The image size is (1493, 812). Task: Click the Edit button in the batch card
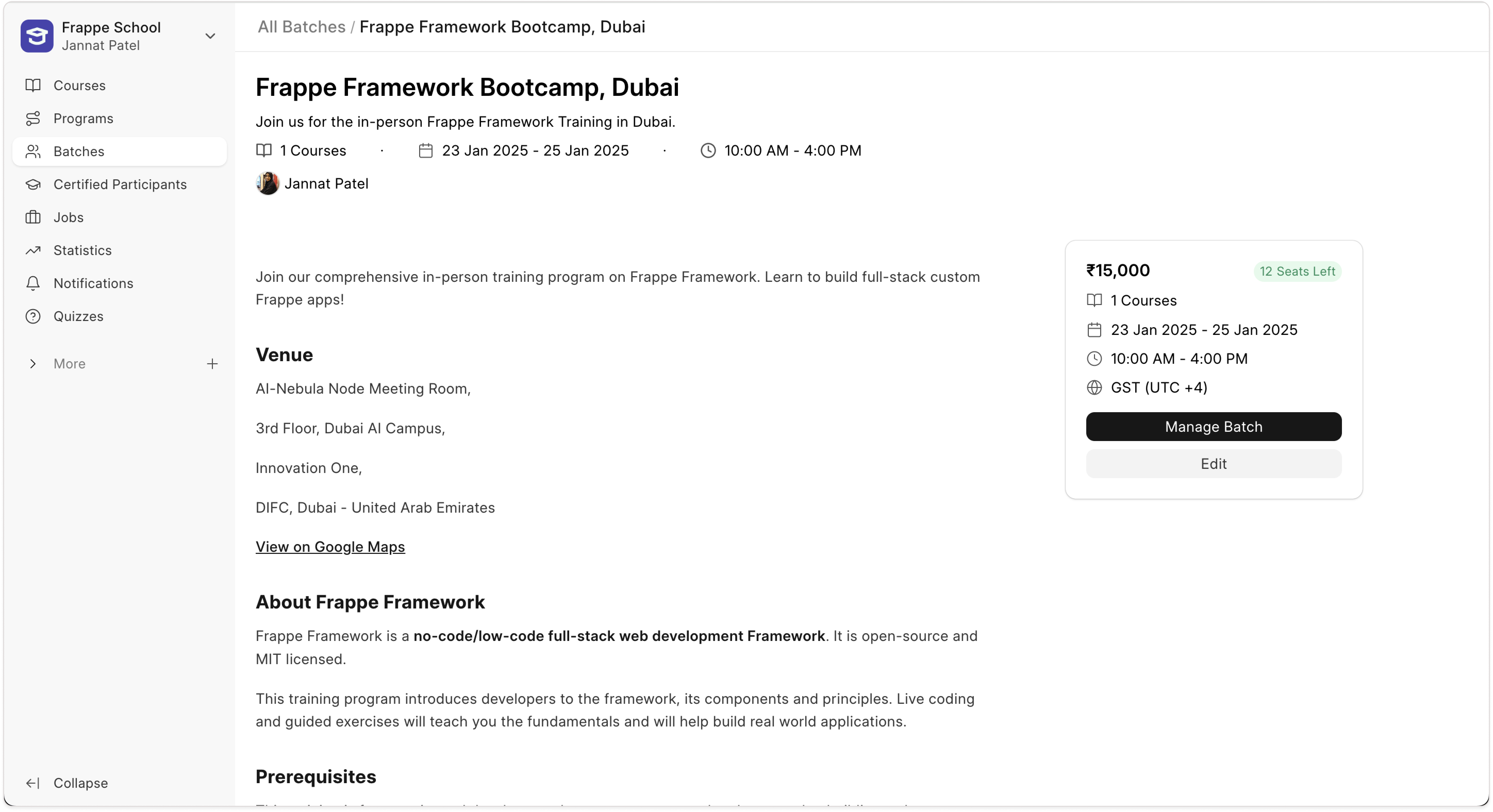pos(1213,464)
